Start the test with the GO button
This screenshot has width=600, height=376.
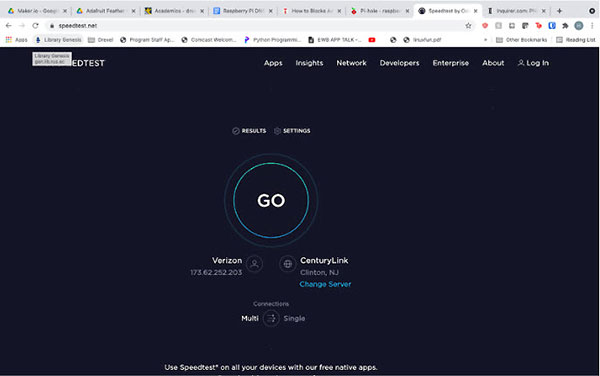pos(271,200)
